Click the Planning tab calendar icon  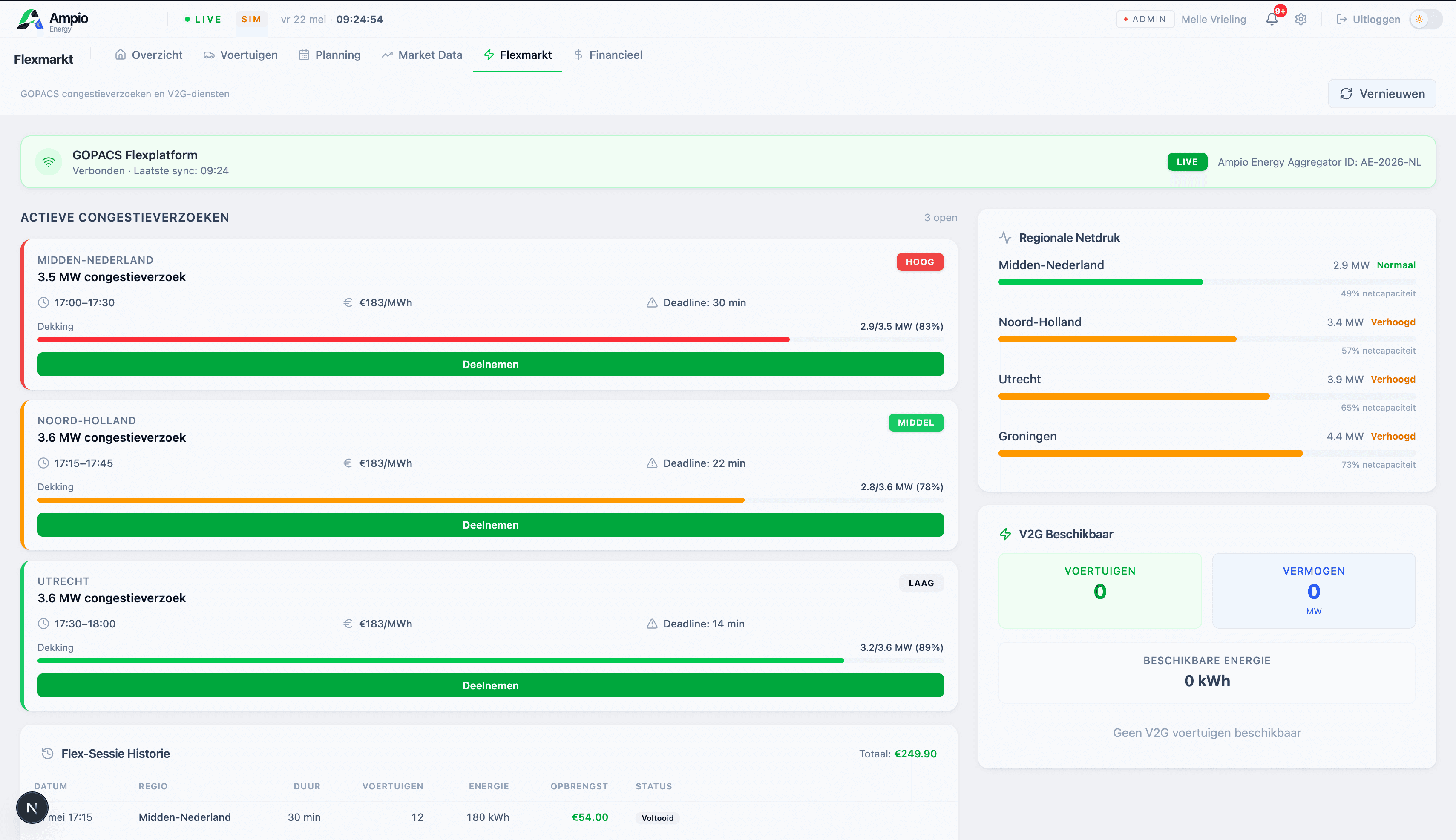pyautogui.click(x=304, y=55)
